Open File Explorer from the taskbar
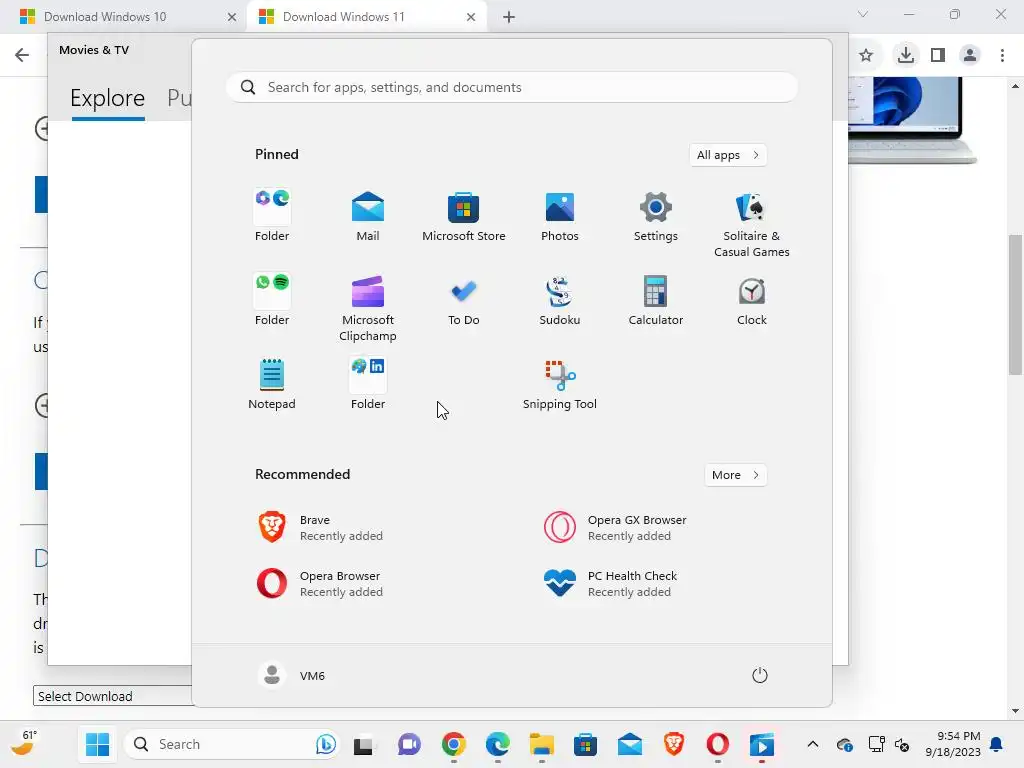 pos(541,744)
